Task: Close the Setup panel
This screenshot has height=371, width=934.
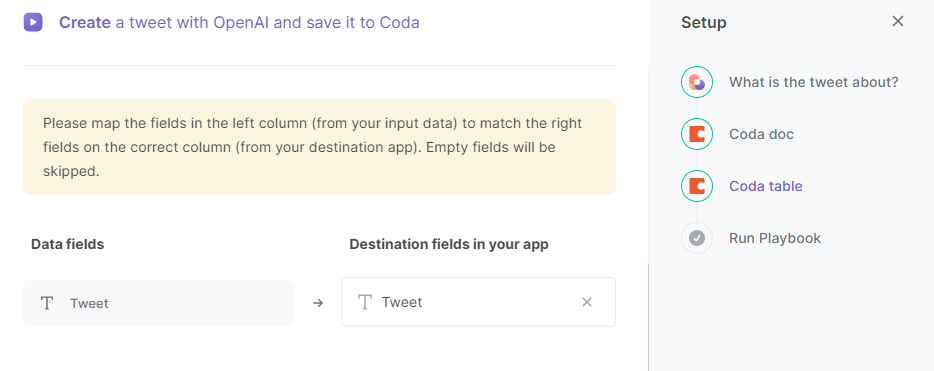Action: pos(898,21)
